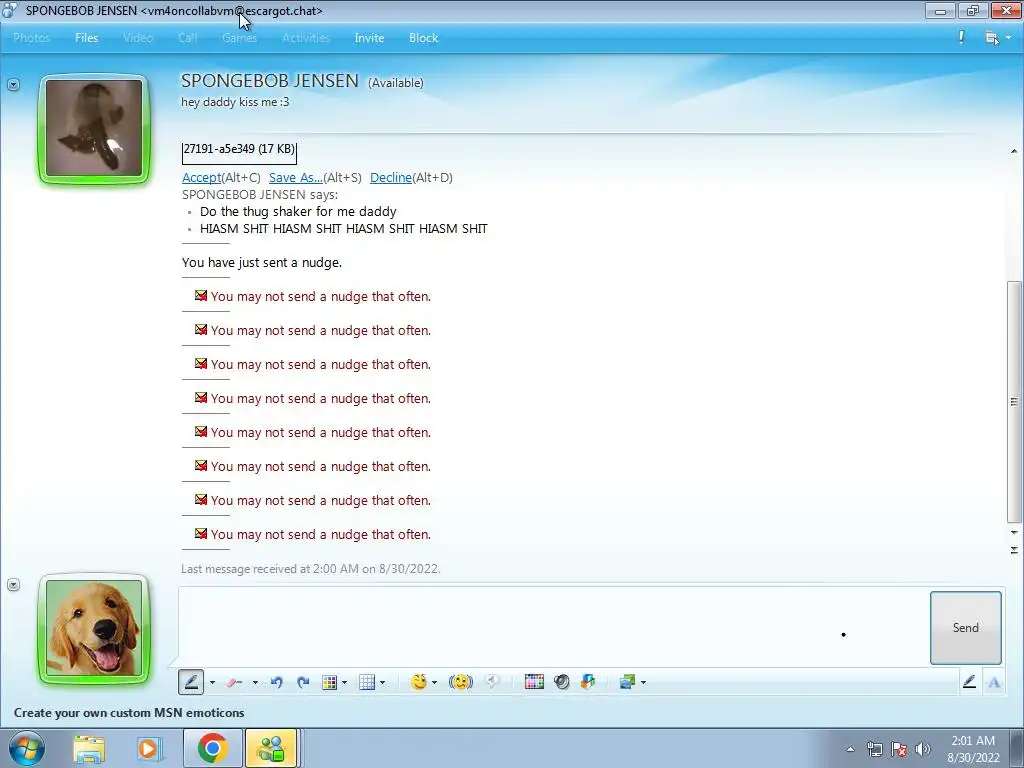1024x768 pixels.
Task: Open the ink color palette grid
Action: pos(330,682)
